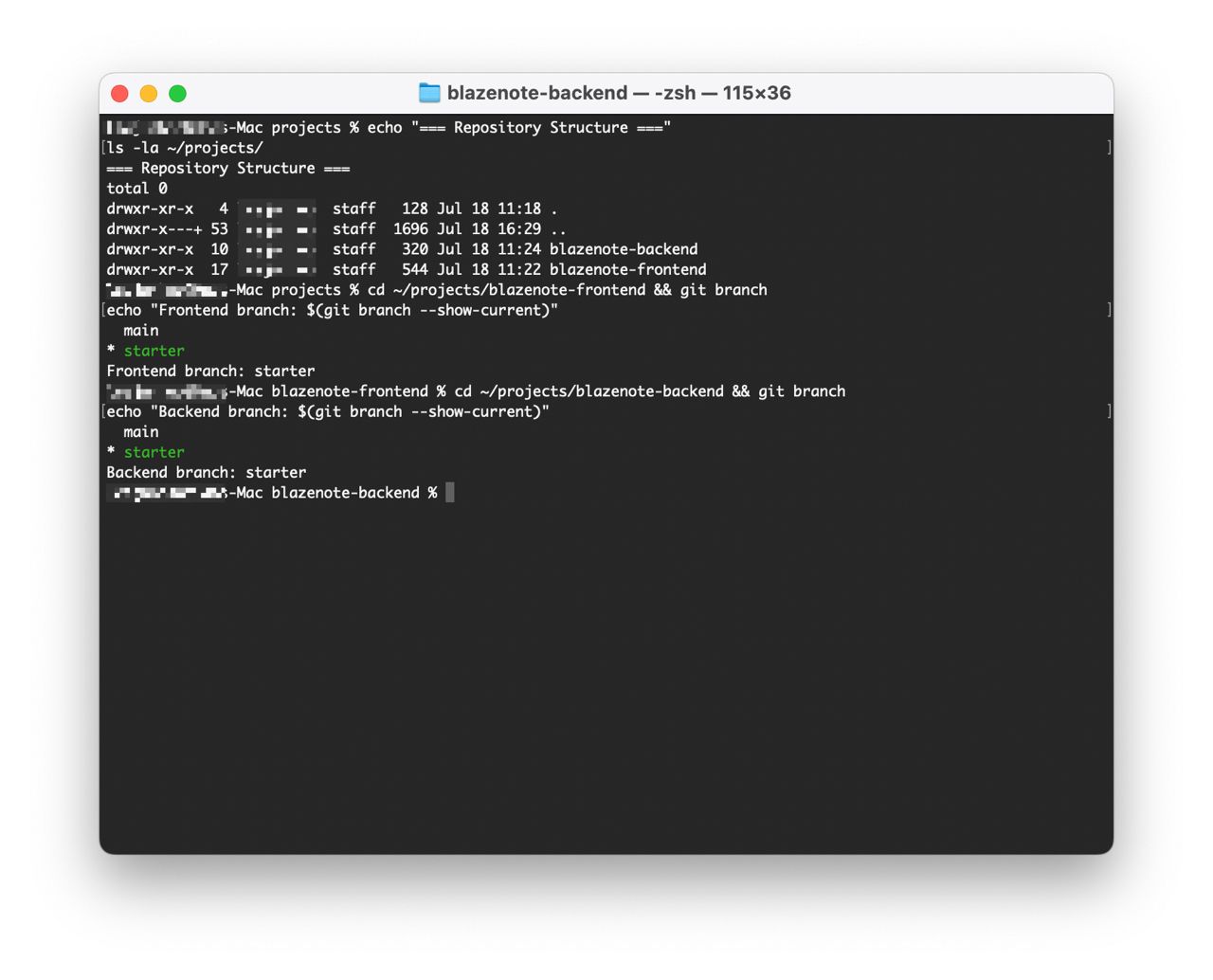Image resolution: width=1213 pixels, height=980 pixels.
Task: Select the green starter branch under backend output
Action: [154, 452]
